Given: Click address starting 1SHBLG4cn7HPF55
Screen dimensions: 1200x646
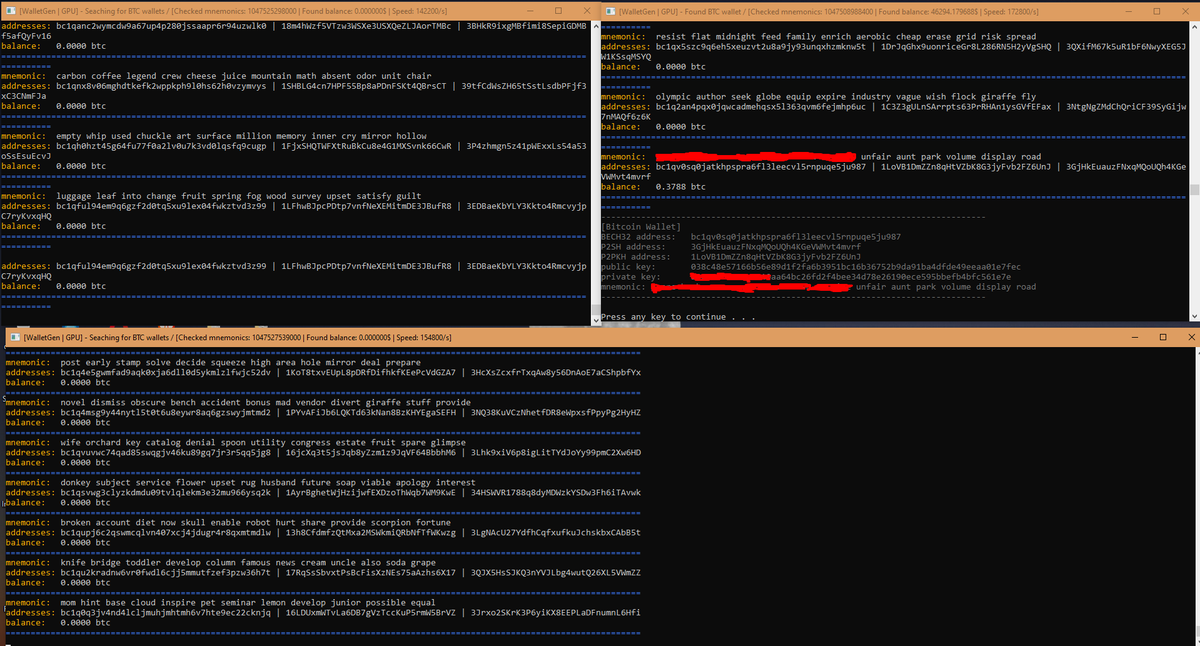Looking at the screenshot, I should point(366,86).
